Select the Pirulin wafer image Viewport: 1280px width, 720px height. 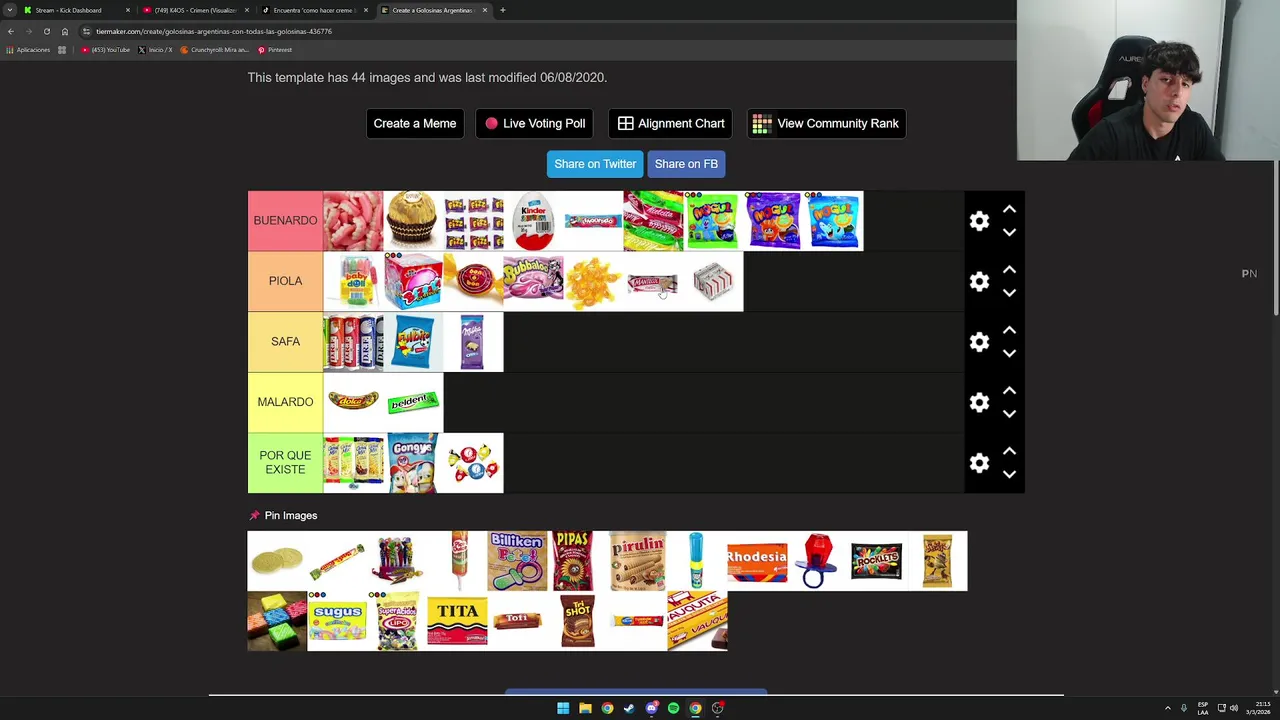click(637, 561)
